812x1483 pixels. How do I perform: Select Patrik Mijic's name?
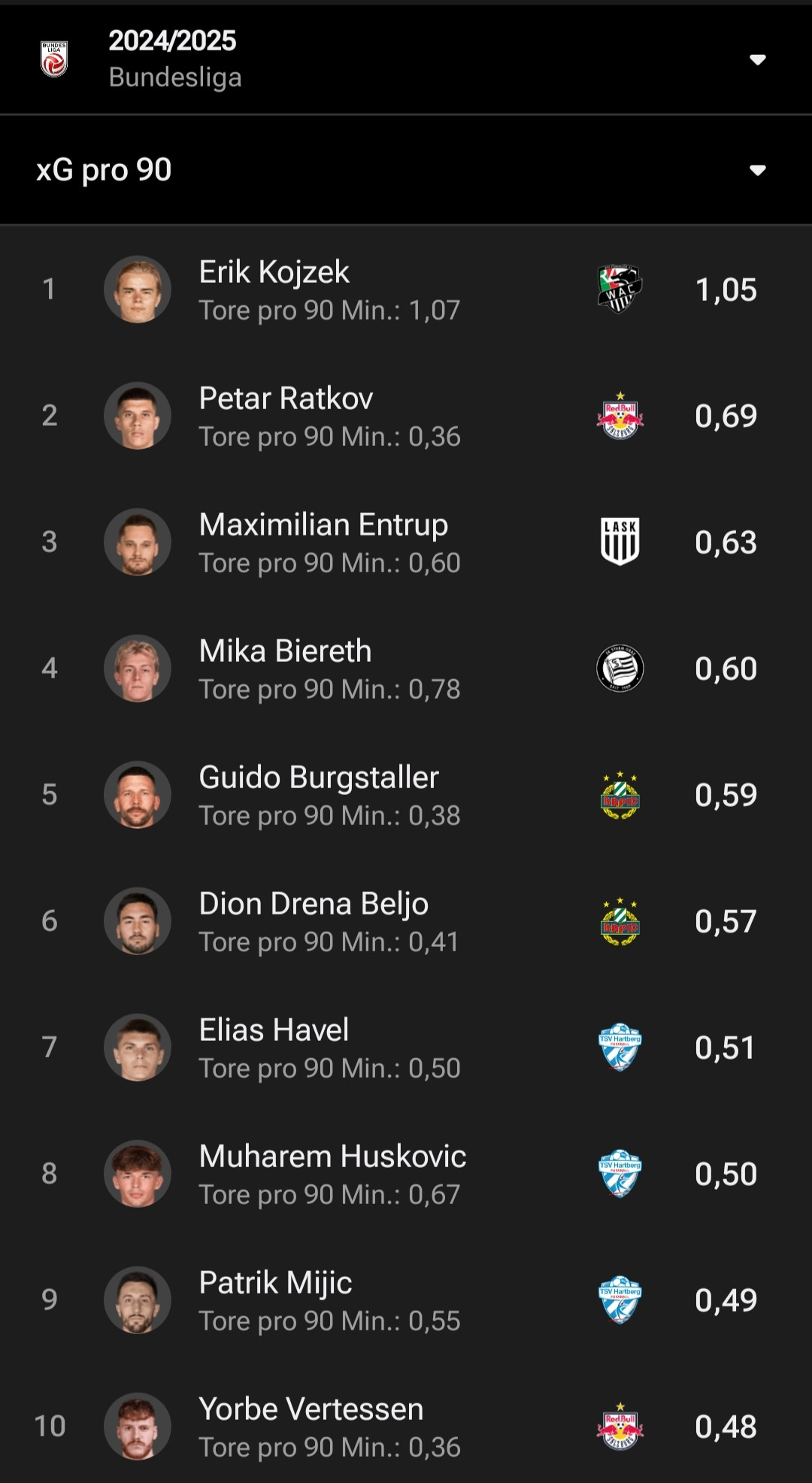pyautogui.click(x=275, y=1283)
